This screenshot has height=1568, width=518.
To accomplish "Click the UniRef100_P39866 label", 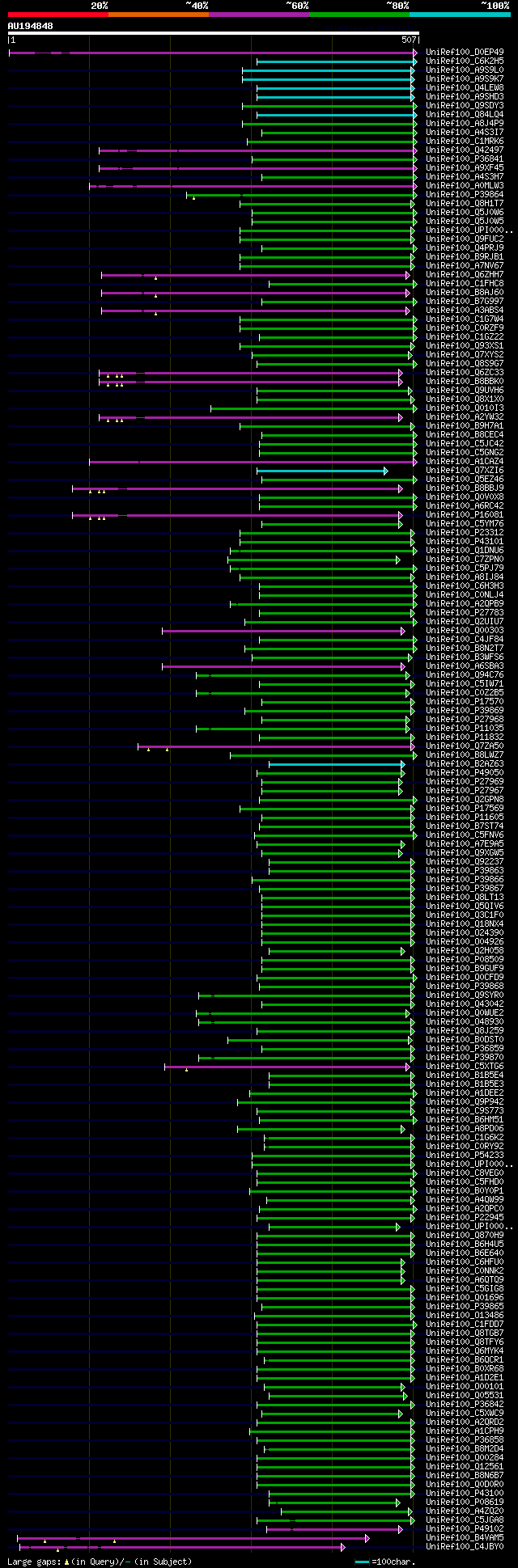I will point(465,879).
